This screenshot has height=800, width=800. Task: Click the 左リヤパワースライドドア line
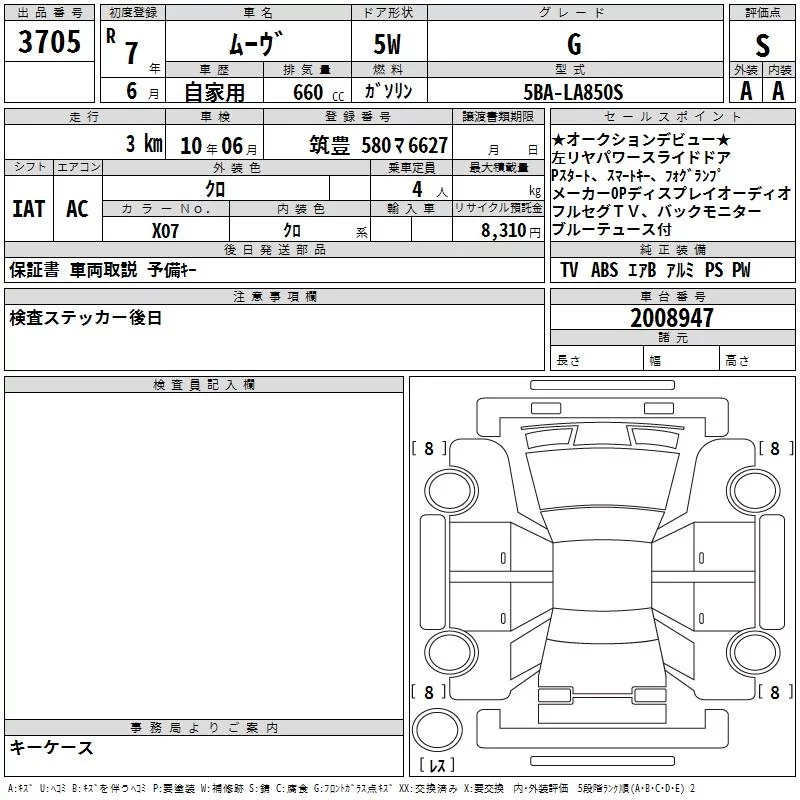pyautogui.click(x=641, y=158)
